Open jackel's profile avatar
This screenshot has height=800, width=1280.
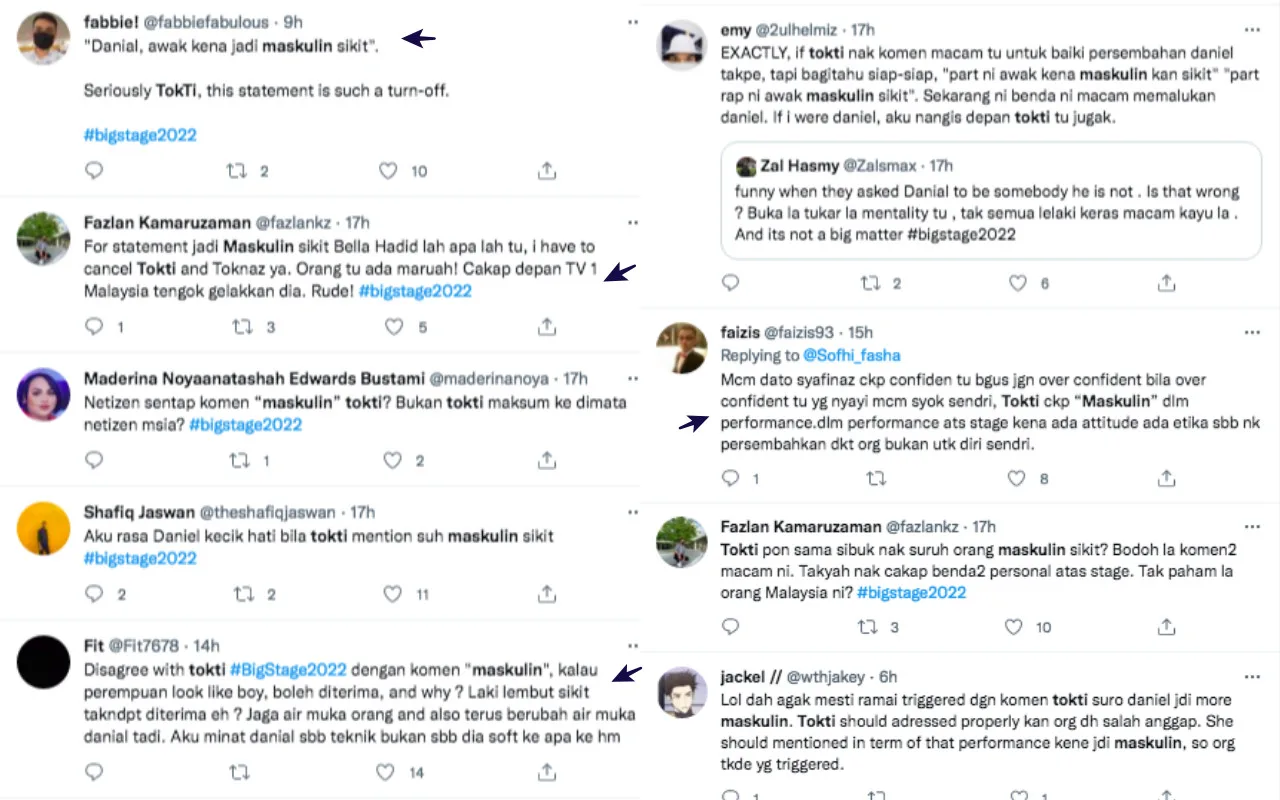point(681,692)
